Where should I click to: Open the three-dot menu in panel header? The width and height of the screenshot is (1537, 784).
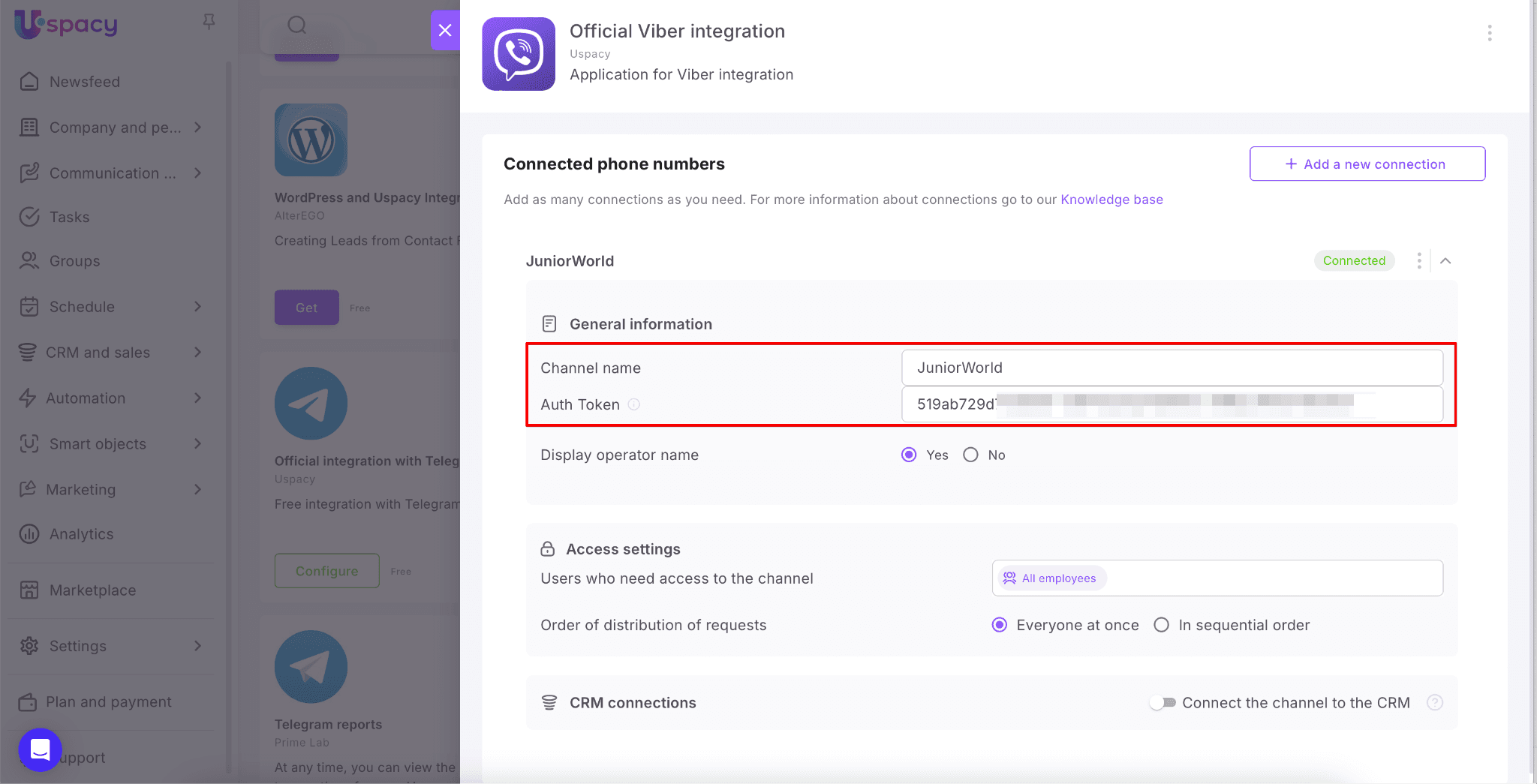pos(1489,33)
